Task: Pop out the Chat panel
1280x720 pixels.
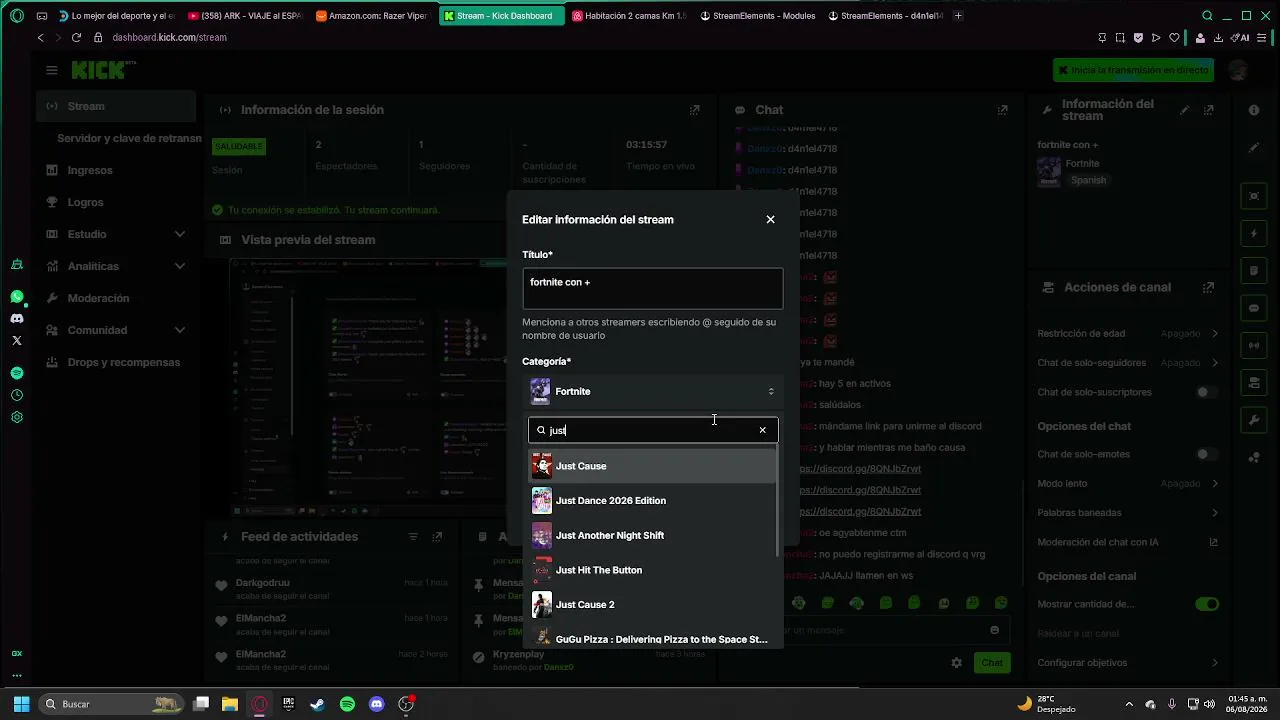Action: click(1002, 110)
